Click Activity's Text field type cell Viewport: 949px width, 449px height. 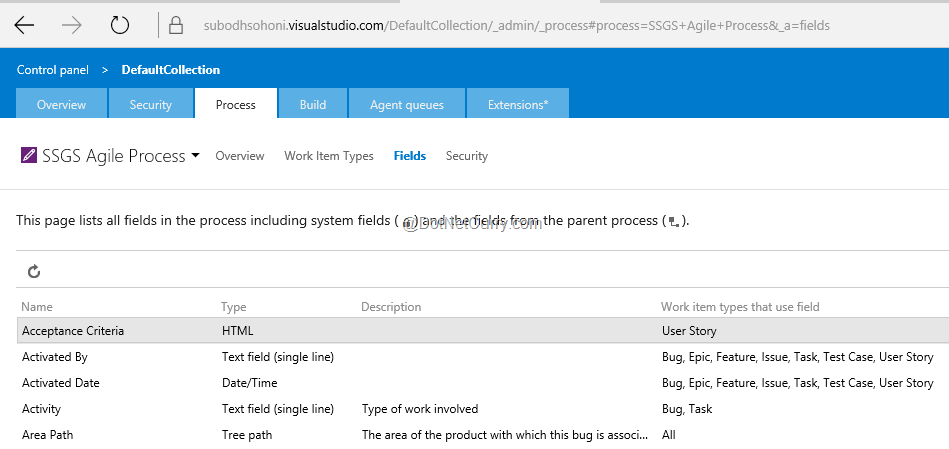coord(278,409)
